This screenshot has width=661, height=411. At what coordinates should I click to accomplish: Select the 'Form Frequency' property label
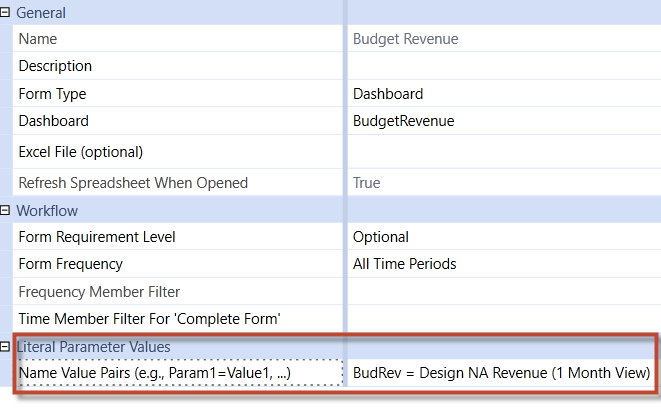point(70,264)
